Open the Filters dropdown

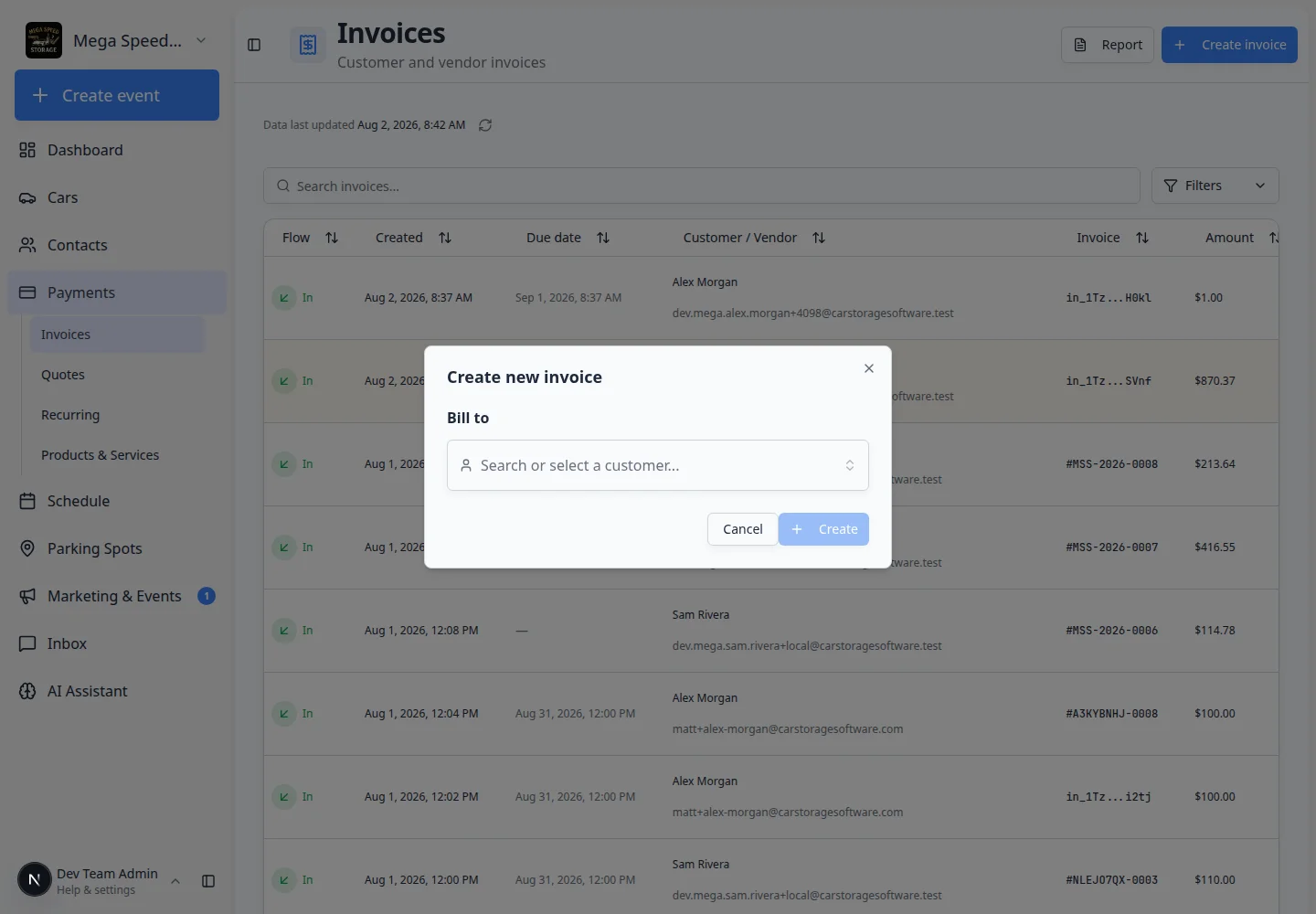coord(1215,186)
